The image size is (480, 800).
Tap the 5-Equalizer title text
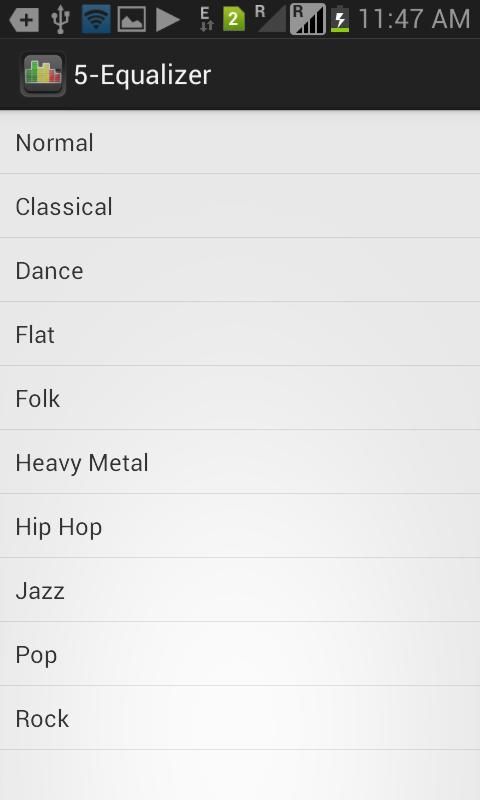(x=142, y=76)
